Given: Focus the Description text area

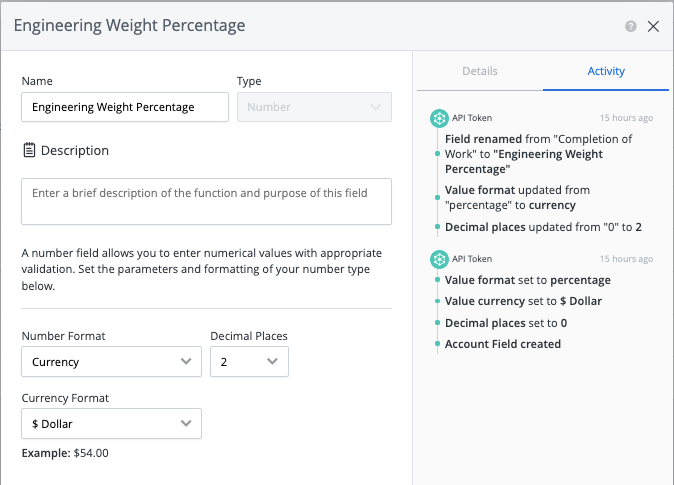Looking at the screenshot, I should click(x=206, y=201).
